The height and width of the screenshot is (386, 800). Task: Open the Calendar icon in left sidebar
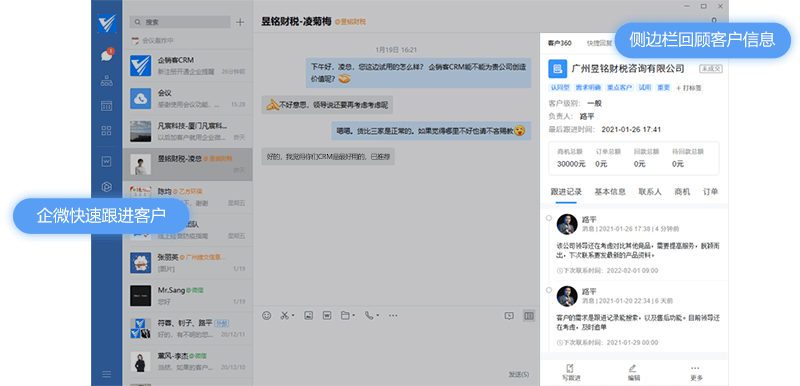[x=107, y=106]
